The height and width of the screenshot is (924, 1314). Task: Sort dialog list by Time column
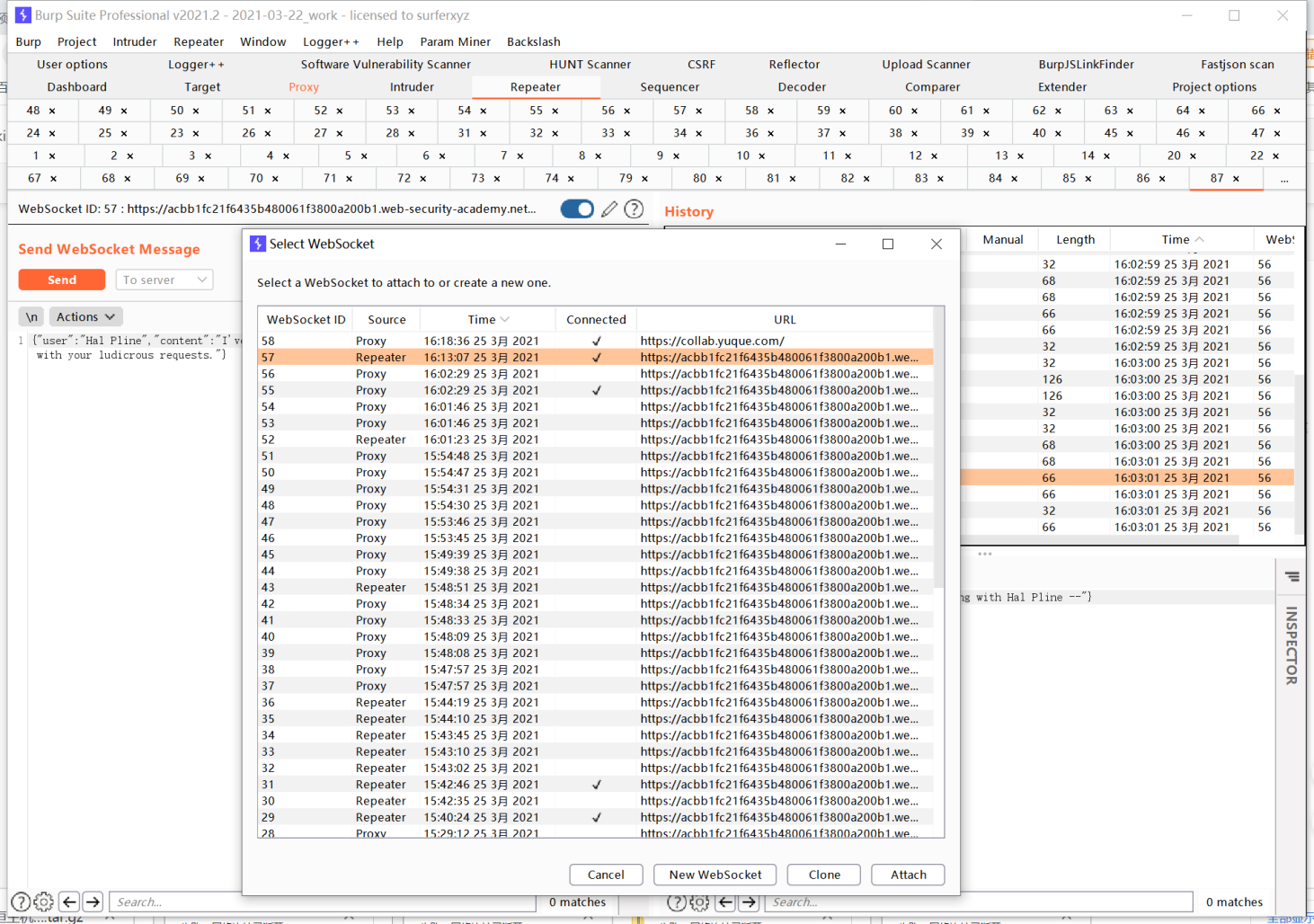tap(488, 319)
